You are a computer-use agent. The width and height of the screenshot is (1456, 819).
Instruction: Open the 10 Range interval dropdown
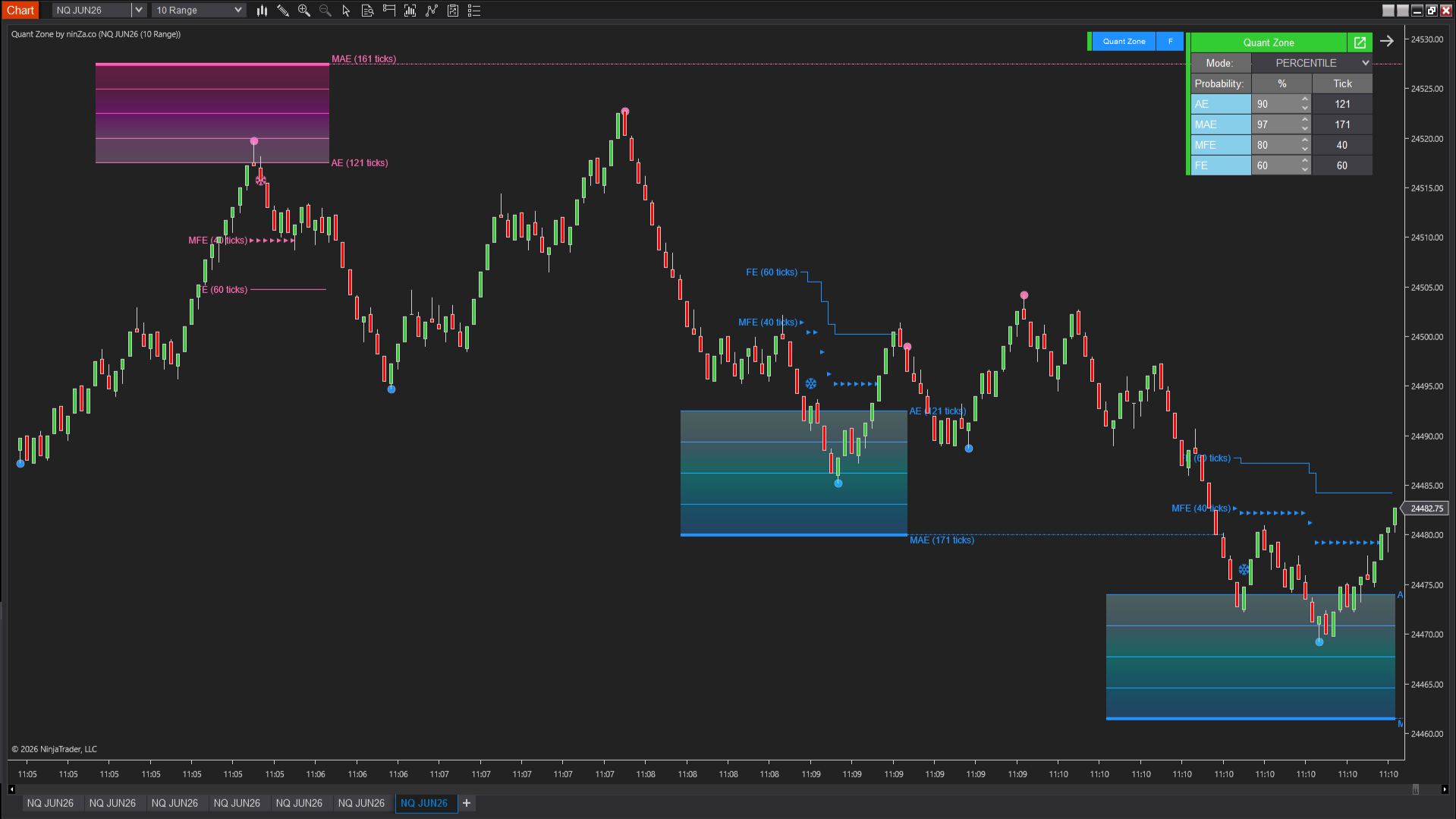pyautogui.click(x=237, y=11)
